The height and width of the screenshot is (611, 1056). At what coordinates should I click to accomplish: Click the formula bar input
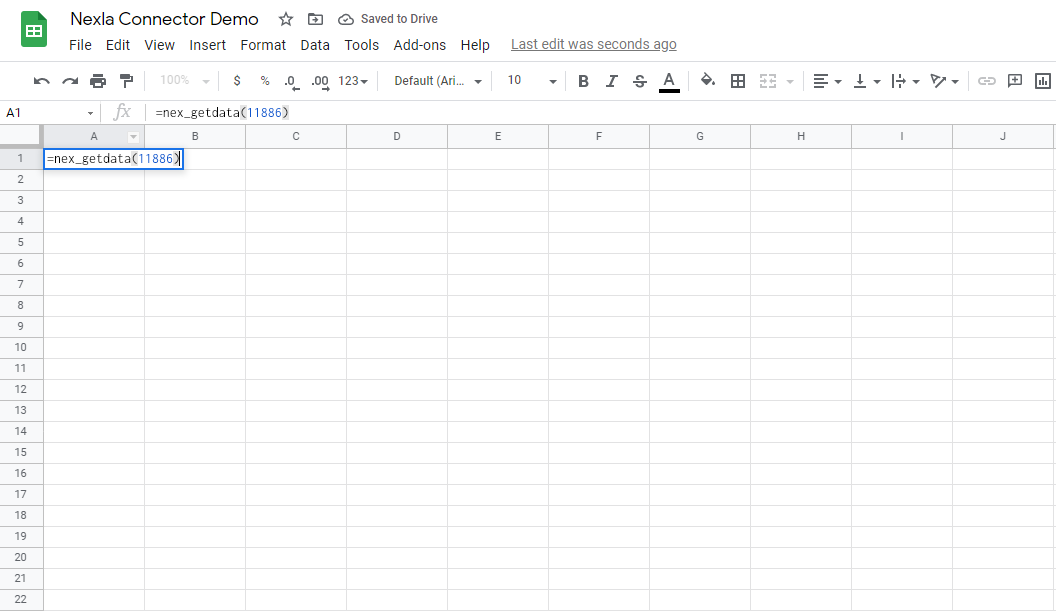point(599,112)
